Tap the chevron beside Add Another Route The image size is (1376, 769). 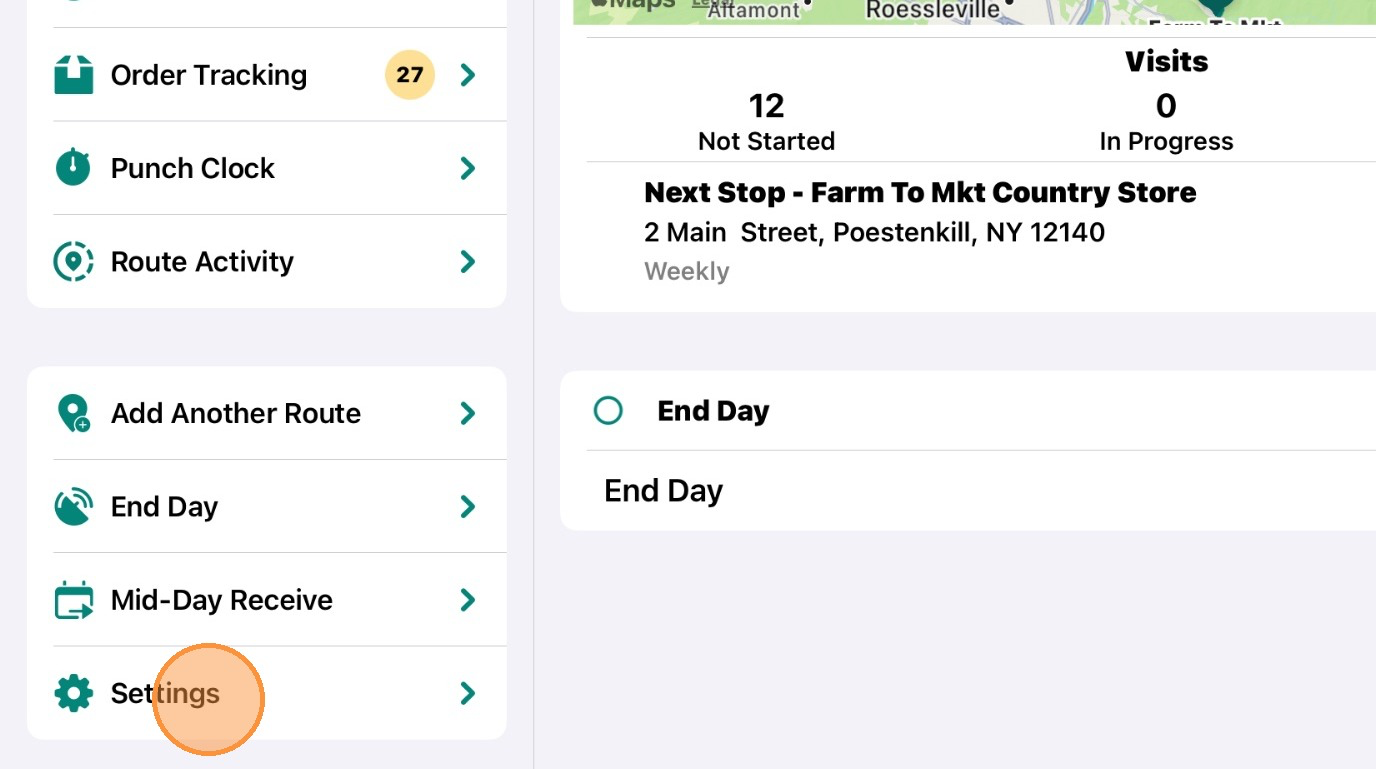467,413
